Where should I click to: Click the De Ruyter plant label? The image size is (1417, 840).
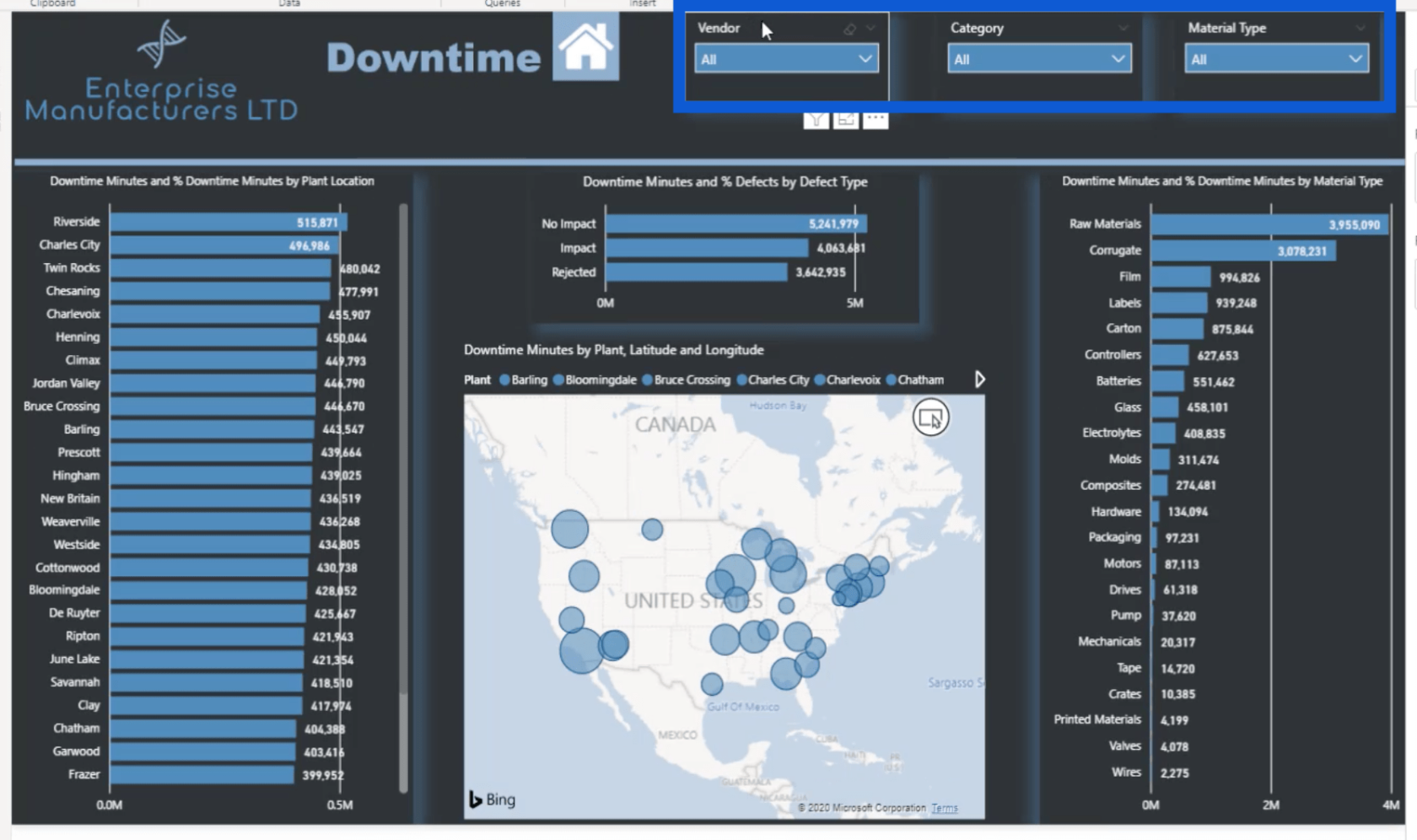point(74,613)
